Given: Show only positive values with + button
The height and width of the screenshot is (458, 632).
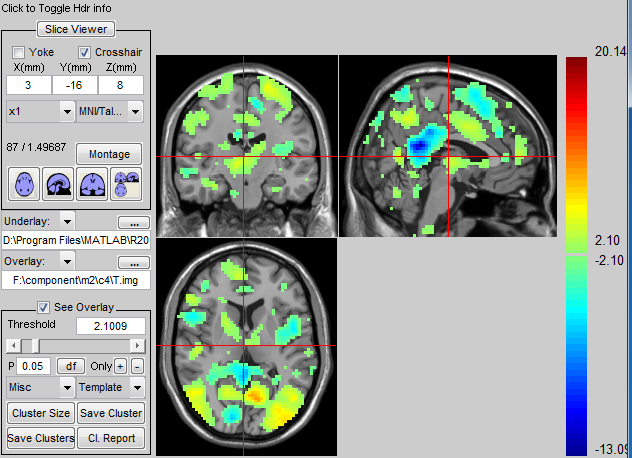Looking at the screenshot, I should pos(120,366).
